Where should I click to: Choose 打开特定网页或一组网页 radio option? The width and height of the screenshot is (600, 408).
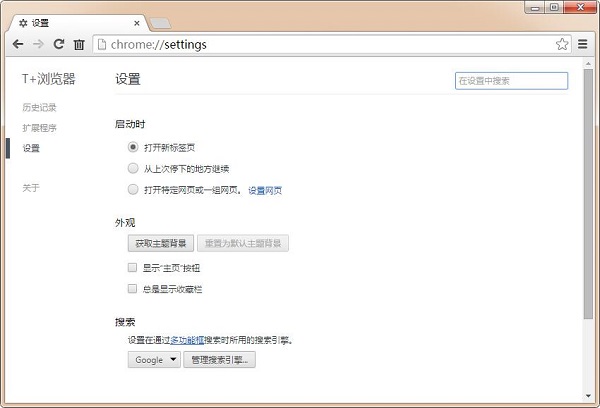tap(133, 189)
